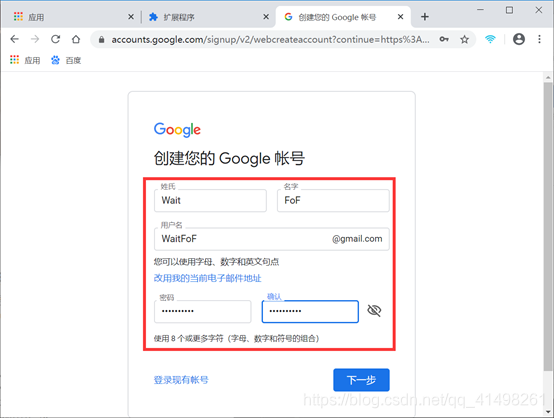Open Chrome's three-dot menu
This screenshot has height=418, width=554.
539,39
